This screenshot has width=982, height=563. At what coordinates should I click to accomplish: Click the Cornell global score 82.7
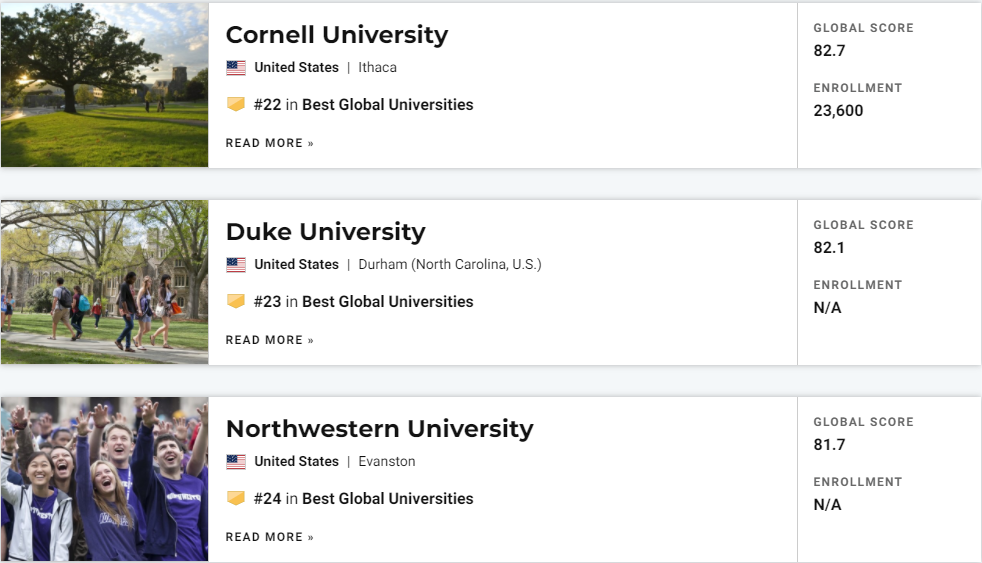[829, 50]
